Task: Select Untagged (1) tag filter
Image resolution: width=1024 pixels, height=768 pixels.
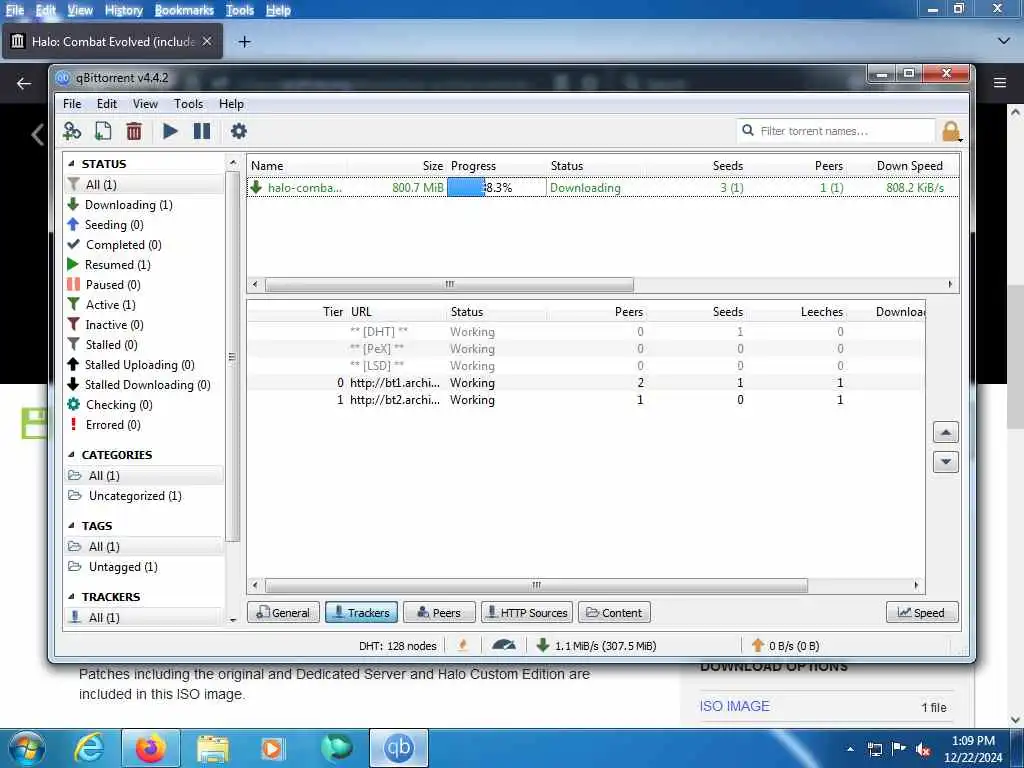Action: 123,567
